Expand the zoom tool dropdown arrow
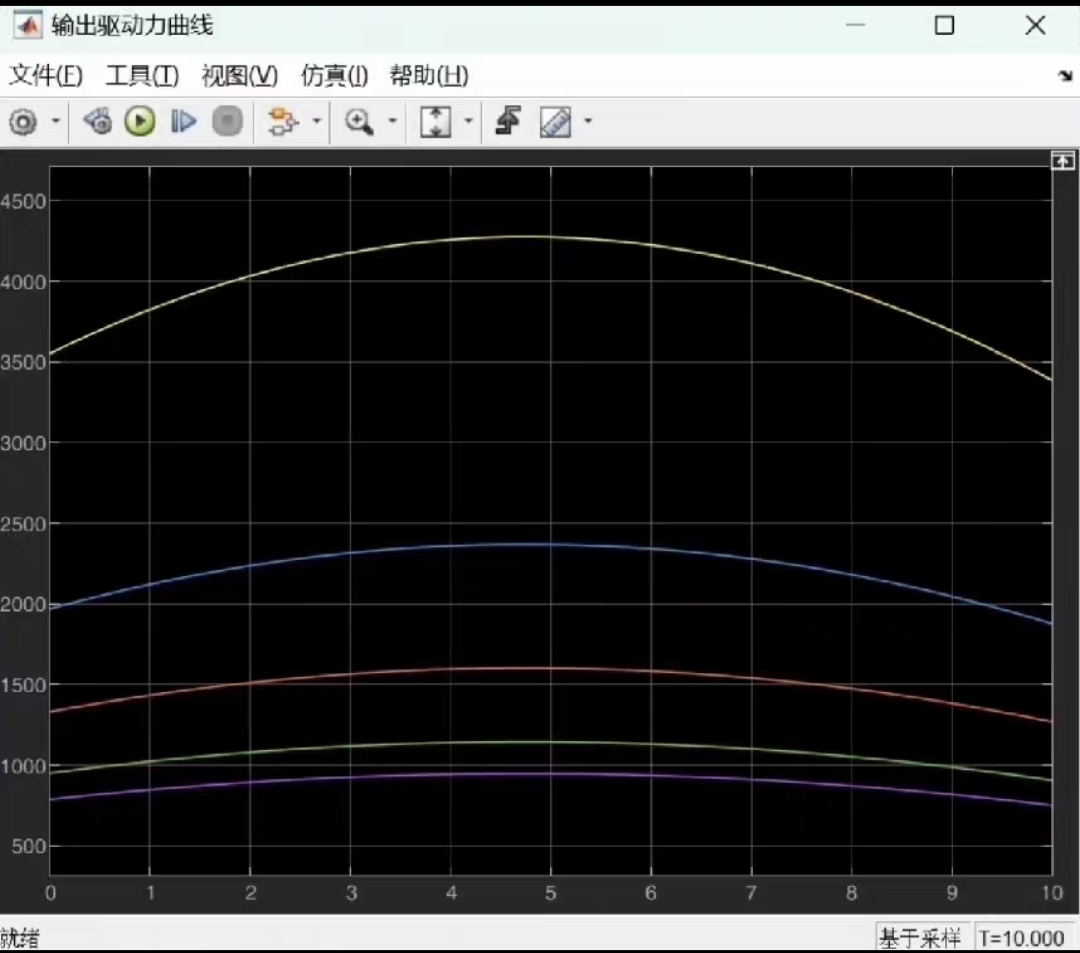The height and width of the screenshot is (953, 1080). click(x=393, y=121)
